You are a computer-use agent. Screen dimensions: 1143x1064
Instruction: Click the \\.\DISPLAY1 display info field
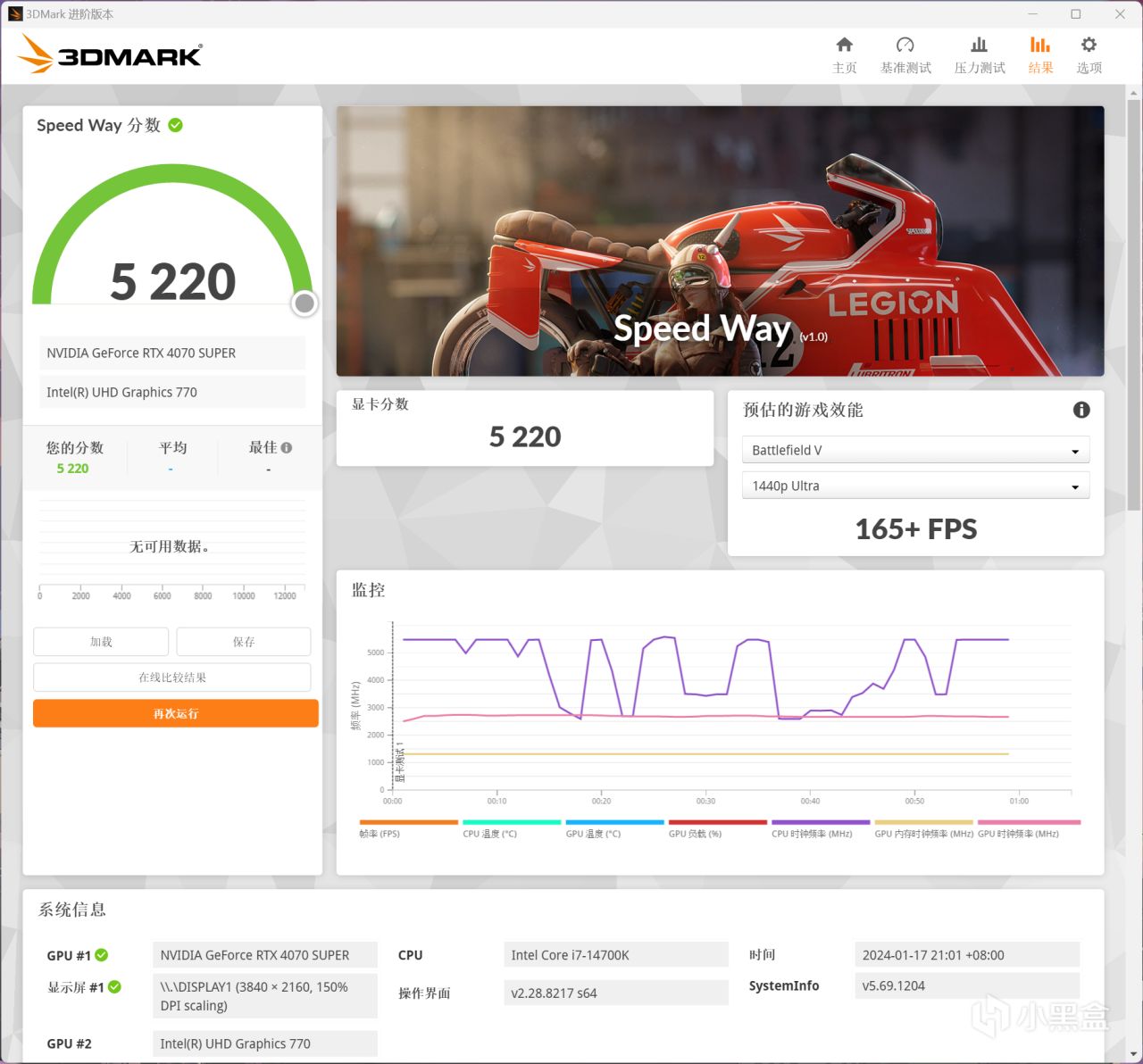(x=265, y=996)
